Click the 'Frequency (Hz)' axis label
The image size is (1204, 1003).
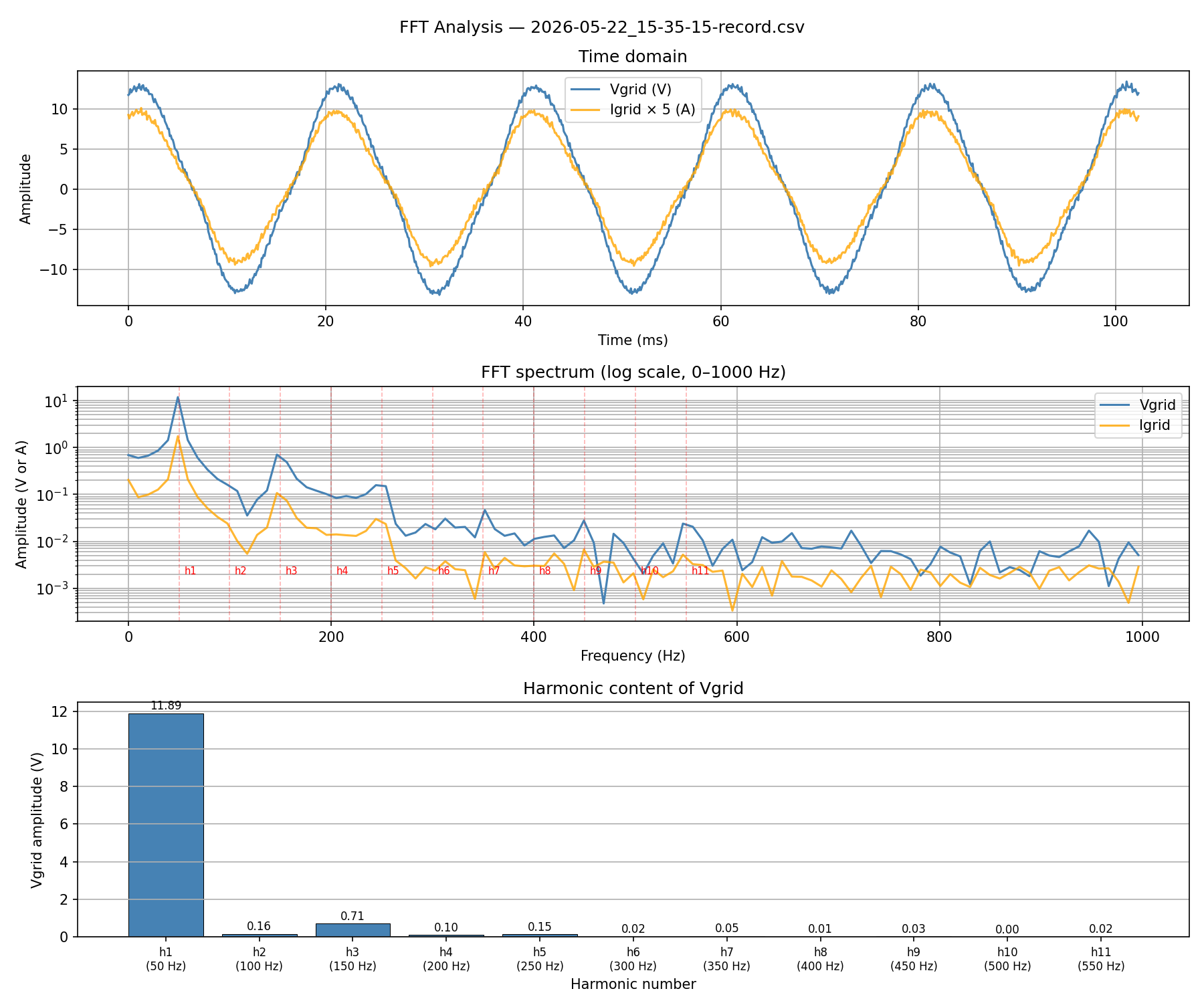pos(633,656)
